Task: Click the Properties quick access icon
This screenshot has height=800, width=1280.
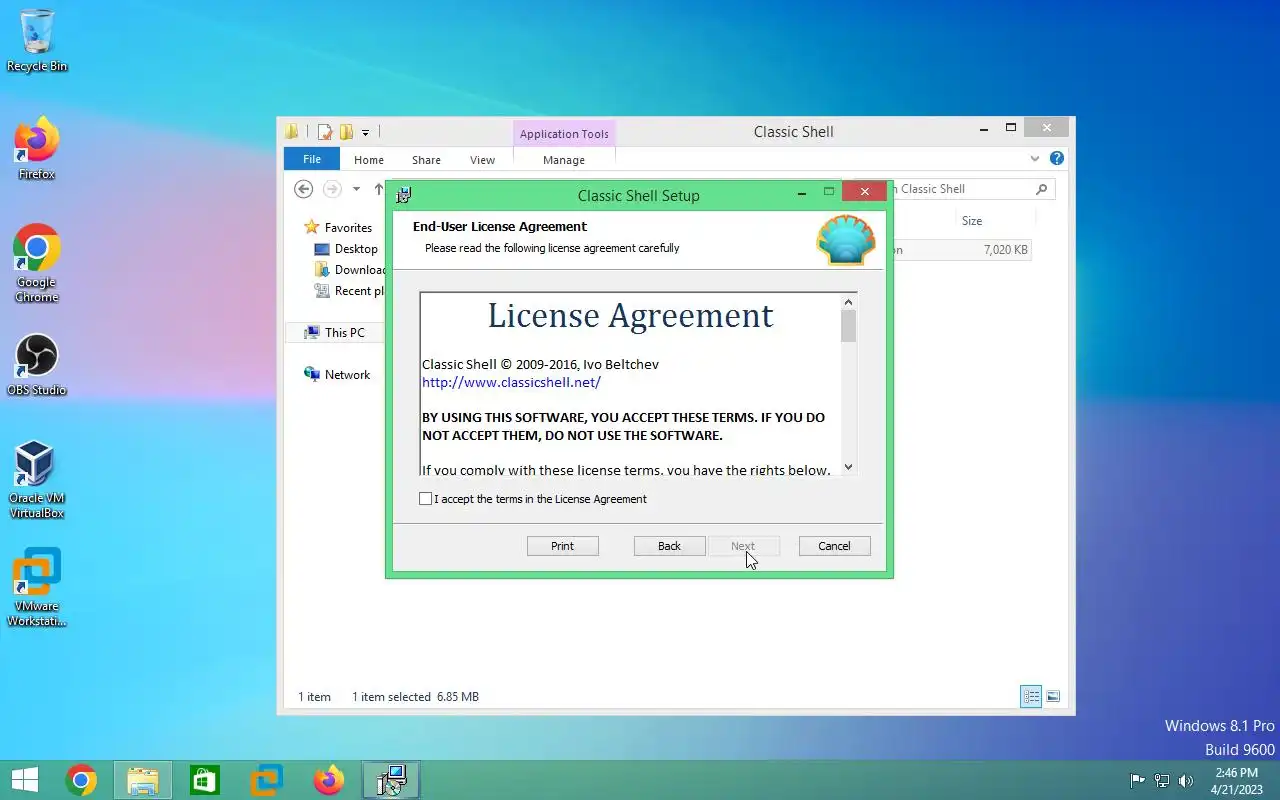Action: click(325, 132)
